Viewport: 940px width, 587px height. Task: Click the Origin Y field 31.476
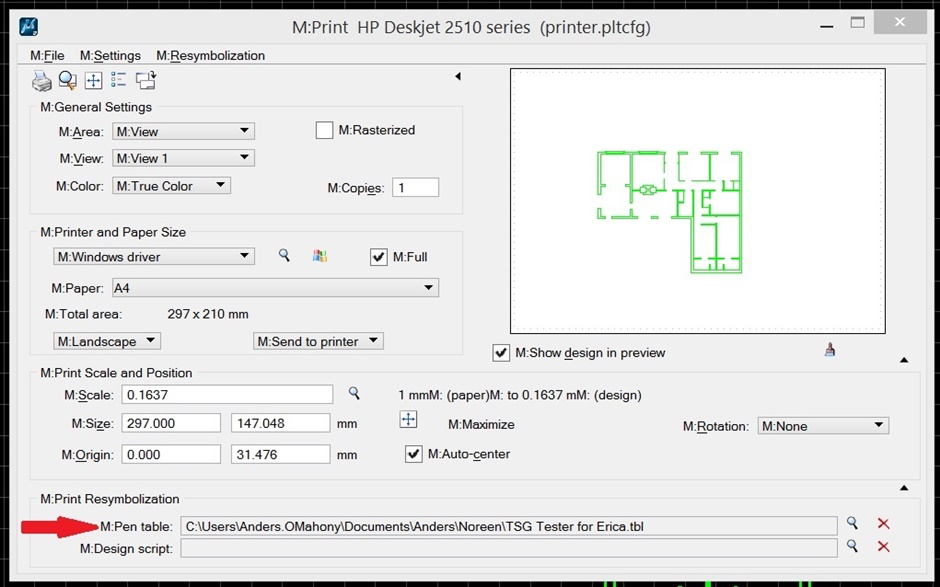click(x=281, y=454)
